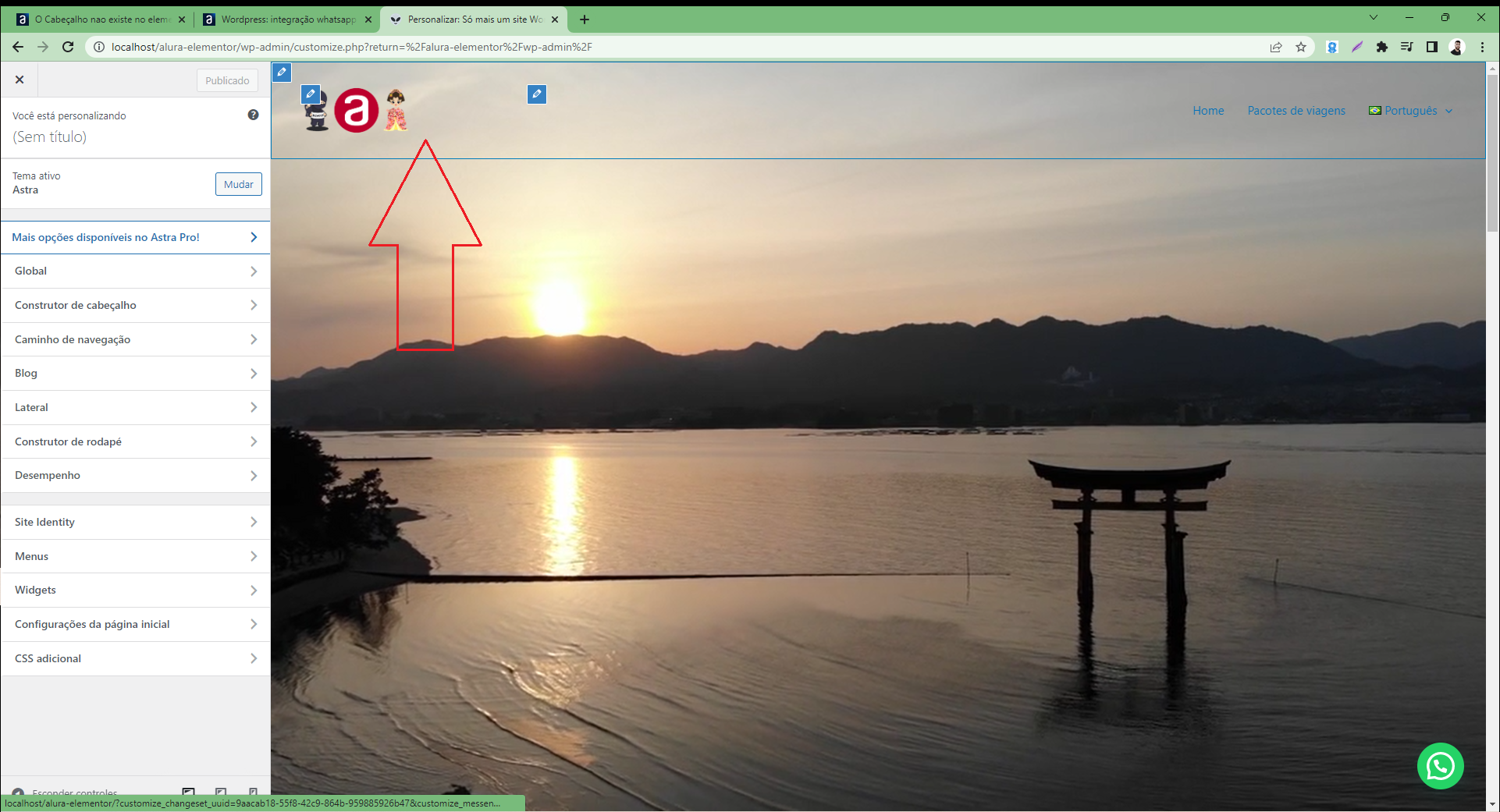This screenshot has height=812, width=1500.
Task: Click the scrollbar down arrow
Action: click(x=1491, y=803)
